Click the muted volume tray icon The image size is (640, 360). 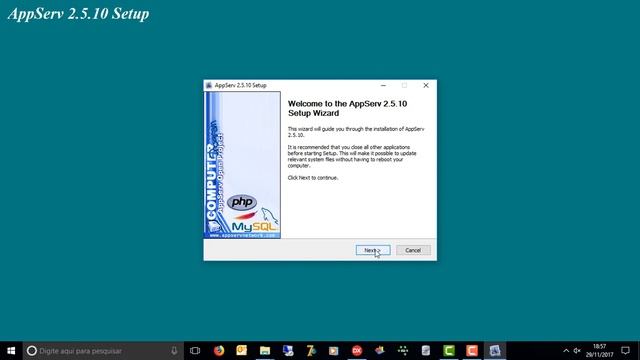point(577,351)
